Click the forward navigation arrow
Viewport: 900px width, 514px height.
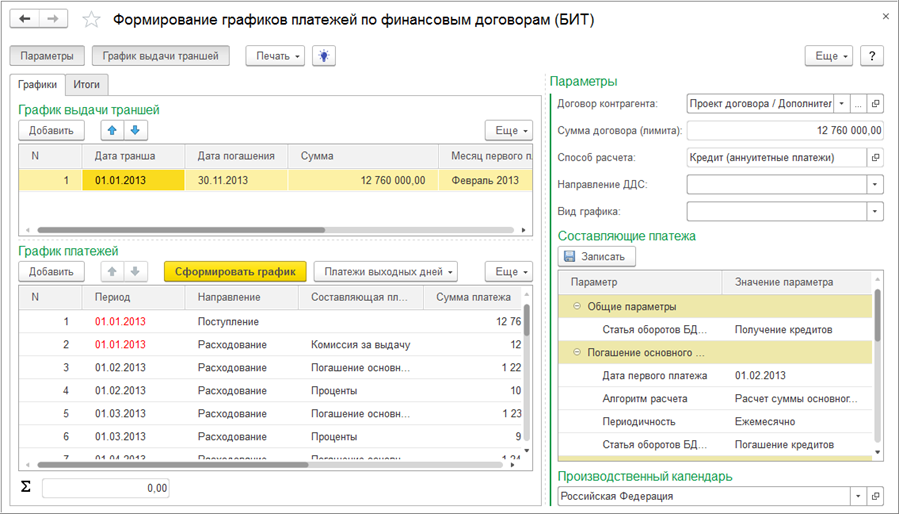52,19
